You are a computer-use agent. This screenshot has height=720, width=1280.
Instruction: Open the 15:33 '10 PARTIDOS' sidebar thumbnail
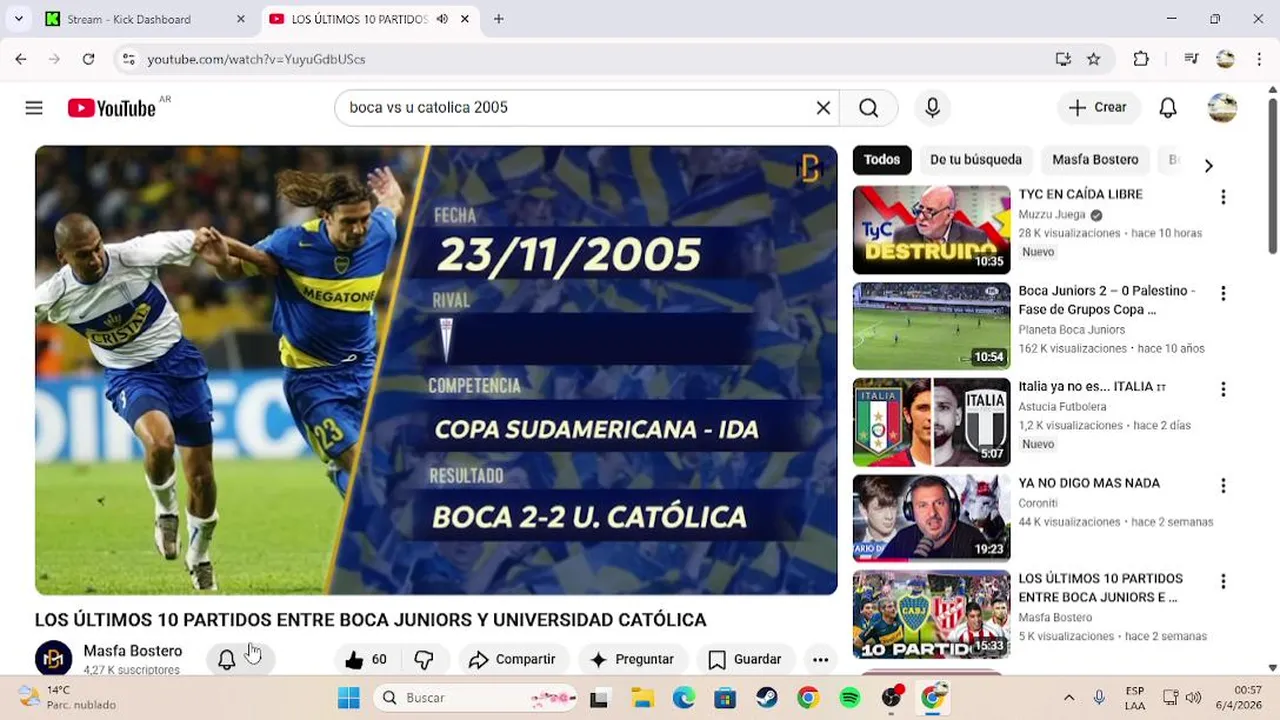pos(931,614)
